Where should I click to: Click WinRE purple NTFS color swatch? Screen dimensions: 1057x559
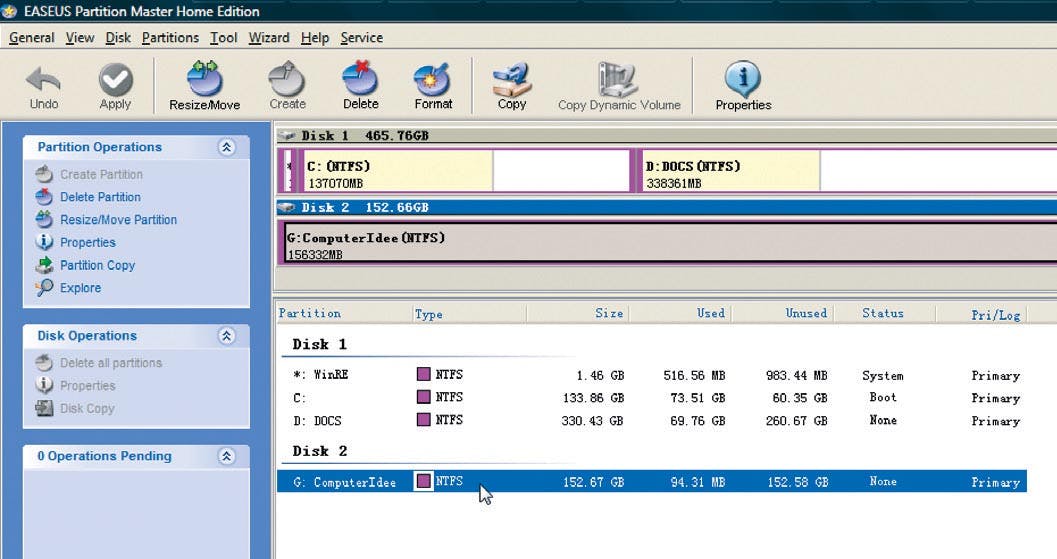423,374
